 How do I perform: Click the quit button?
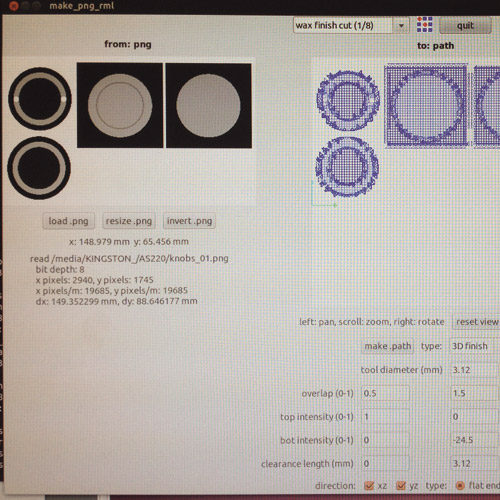coord(465,26)
